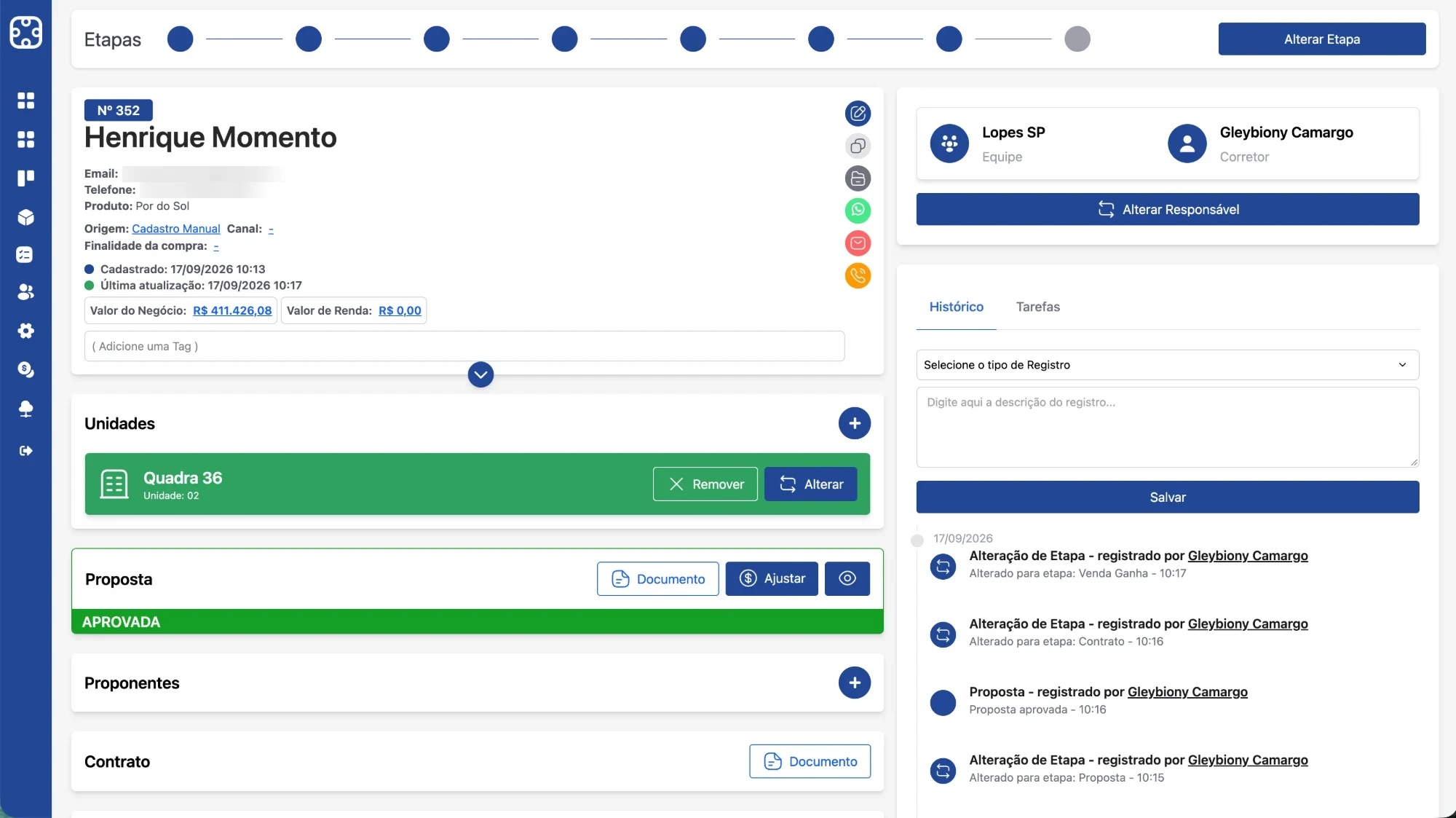
Task: Open the sidebar users icon
Action: tap(25, 292)
